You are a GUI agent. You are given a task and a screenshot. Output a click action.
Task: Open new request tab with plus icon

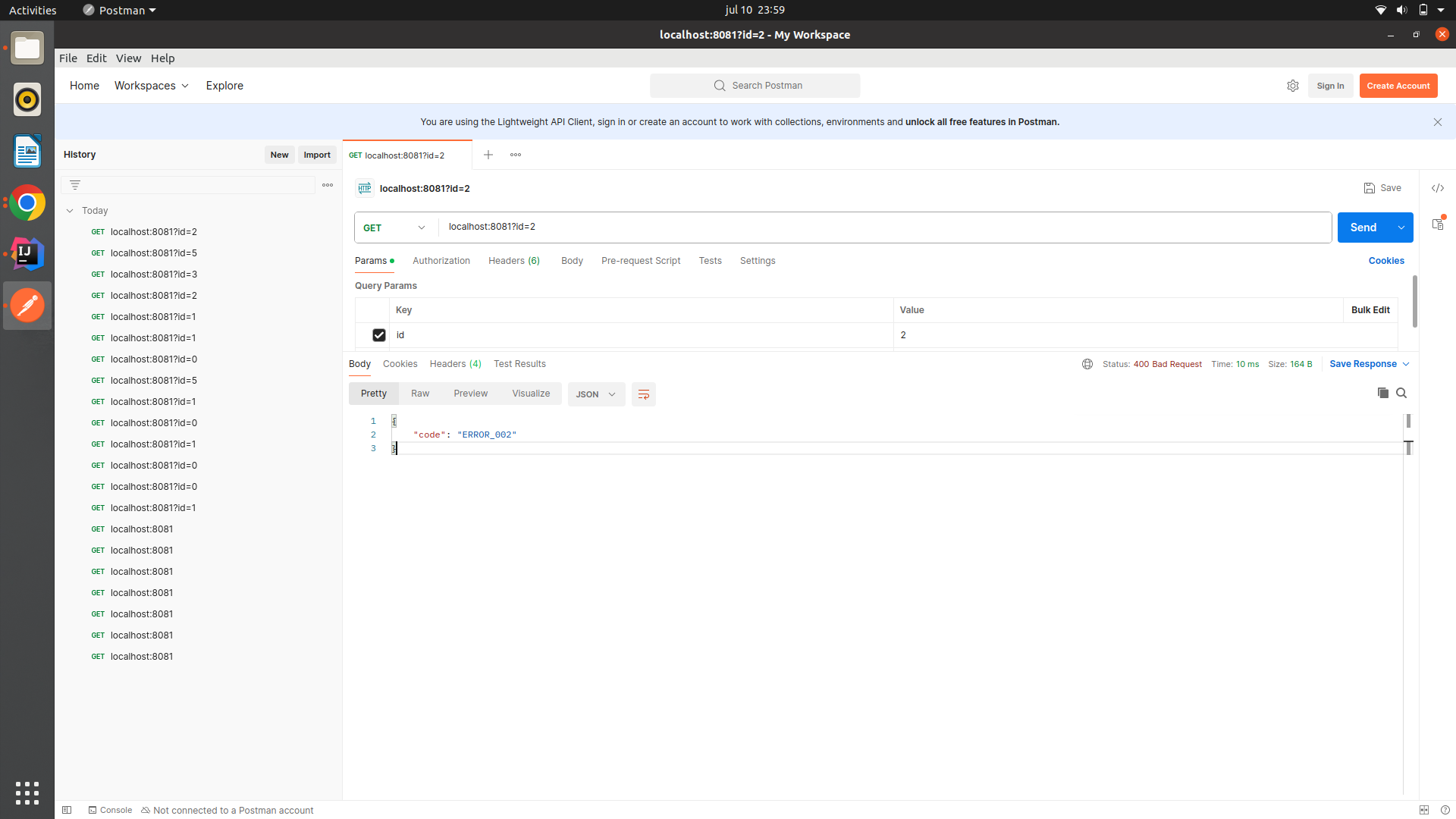coord(488,155)
